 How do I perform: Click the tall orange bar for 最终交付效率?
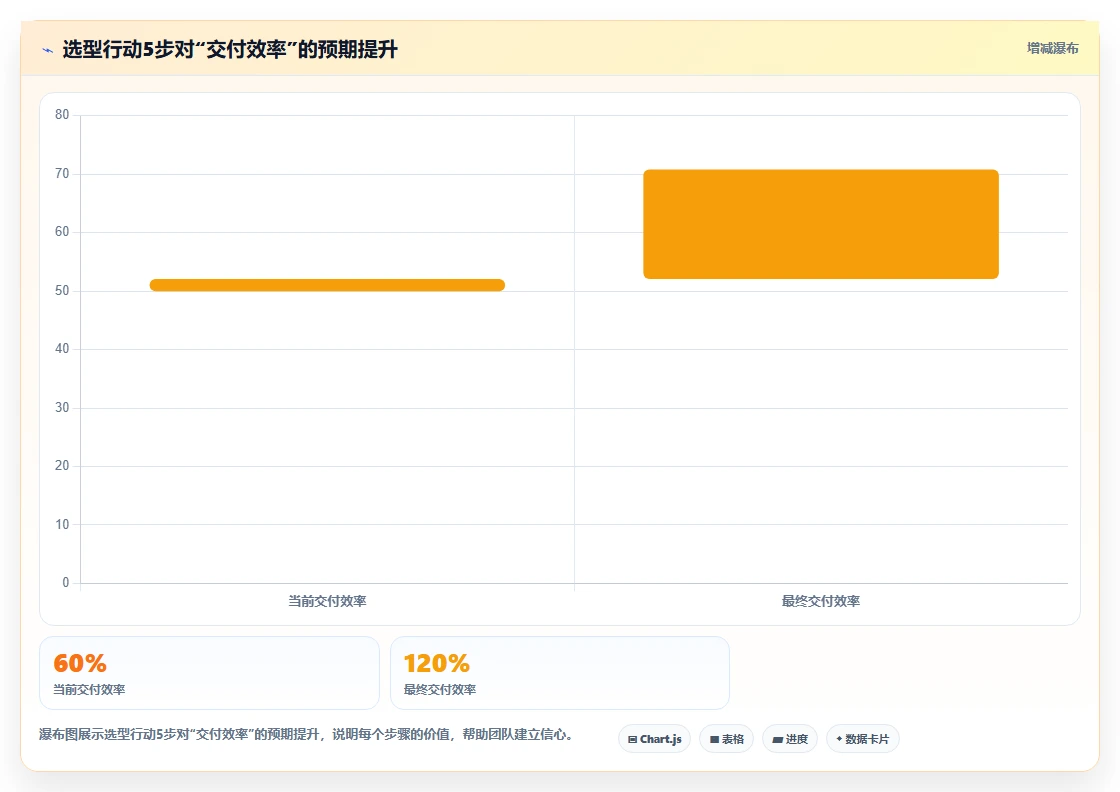821,224
